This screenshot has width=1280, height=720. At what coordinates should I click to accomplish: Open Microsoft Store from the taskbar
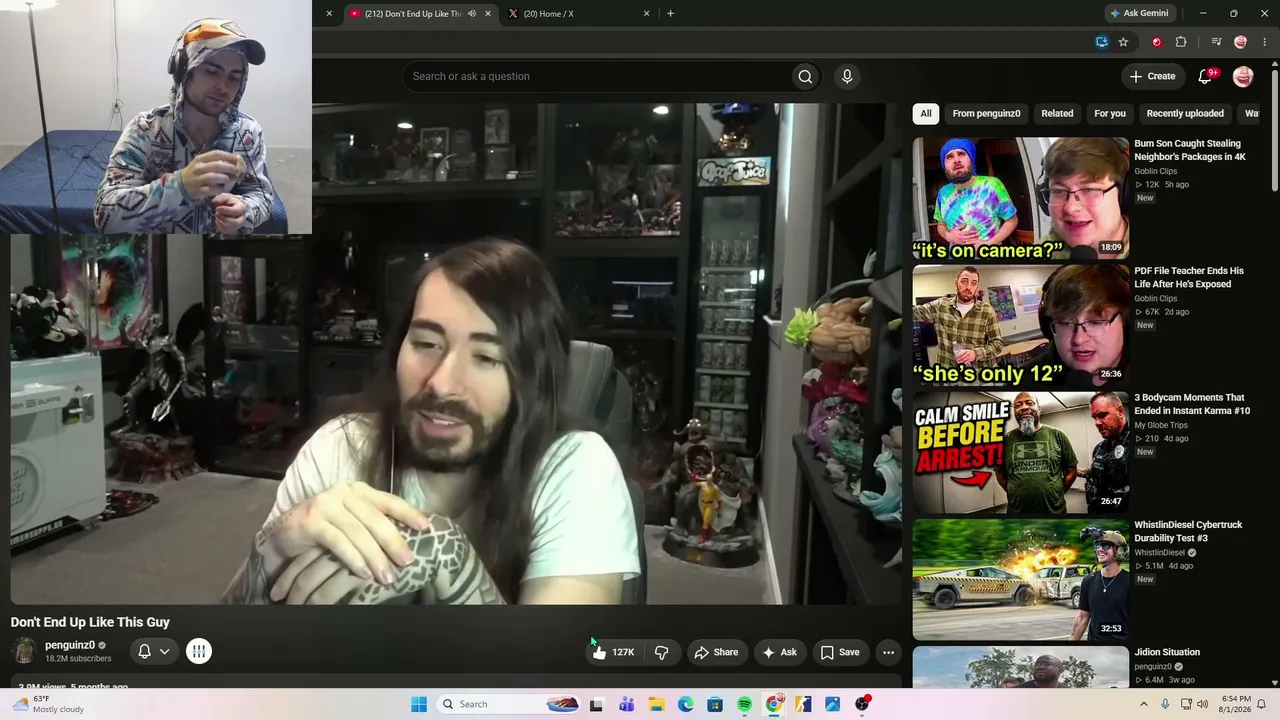point(715,704)
